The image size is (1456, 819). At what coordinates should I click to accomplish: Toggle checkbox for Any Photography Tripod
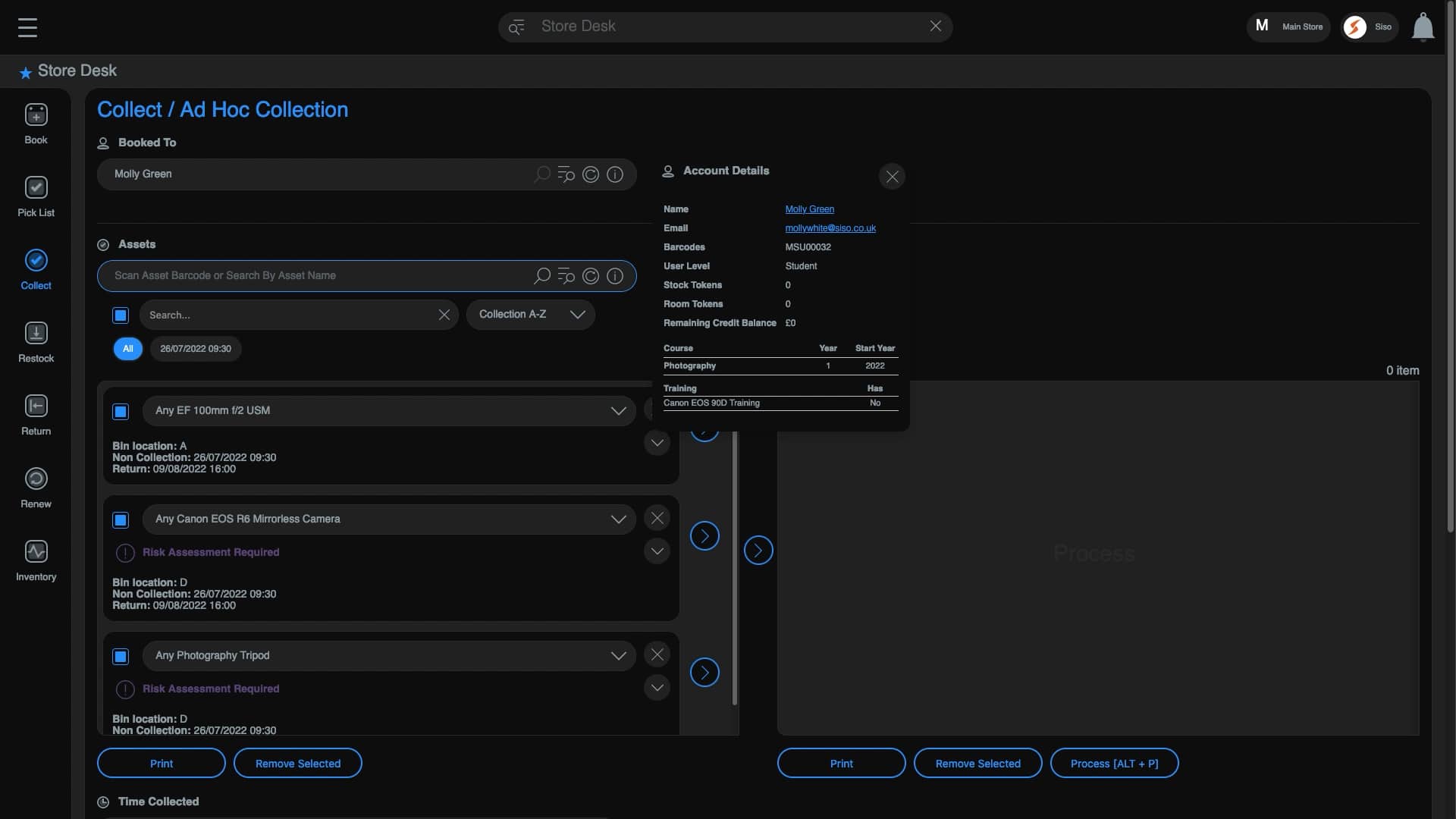tap(121, 657)
